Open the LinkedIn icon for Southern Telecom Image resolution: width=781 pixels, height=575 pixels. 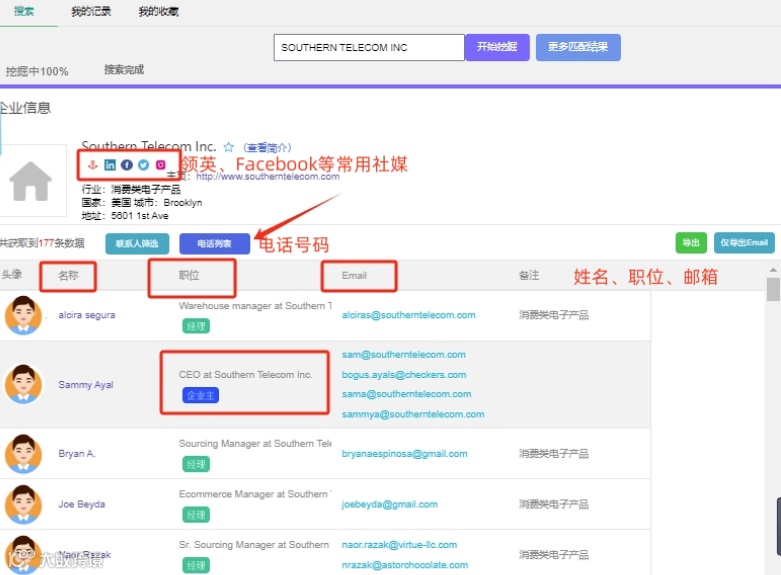click(110, 165)
